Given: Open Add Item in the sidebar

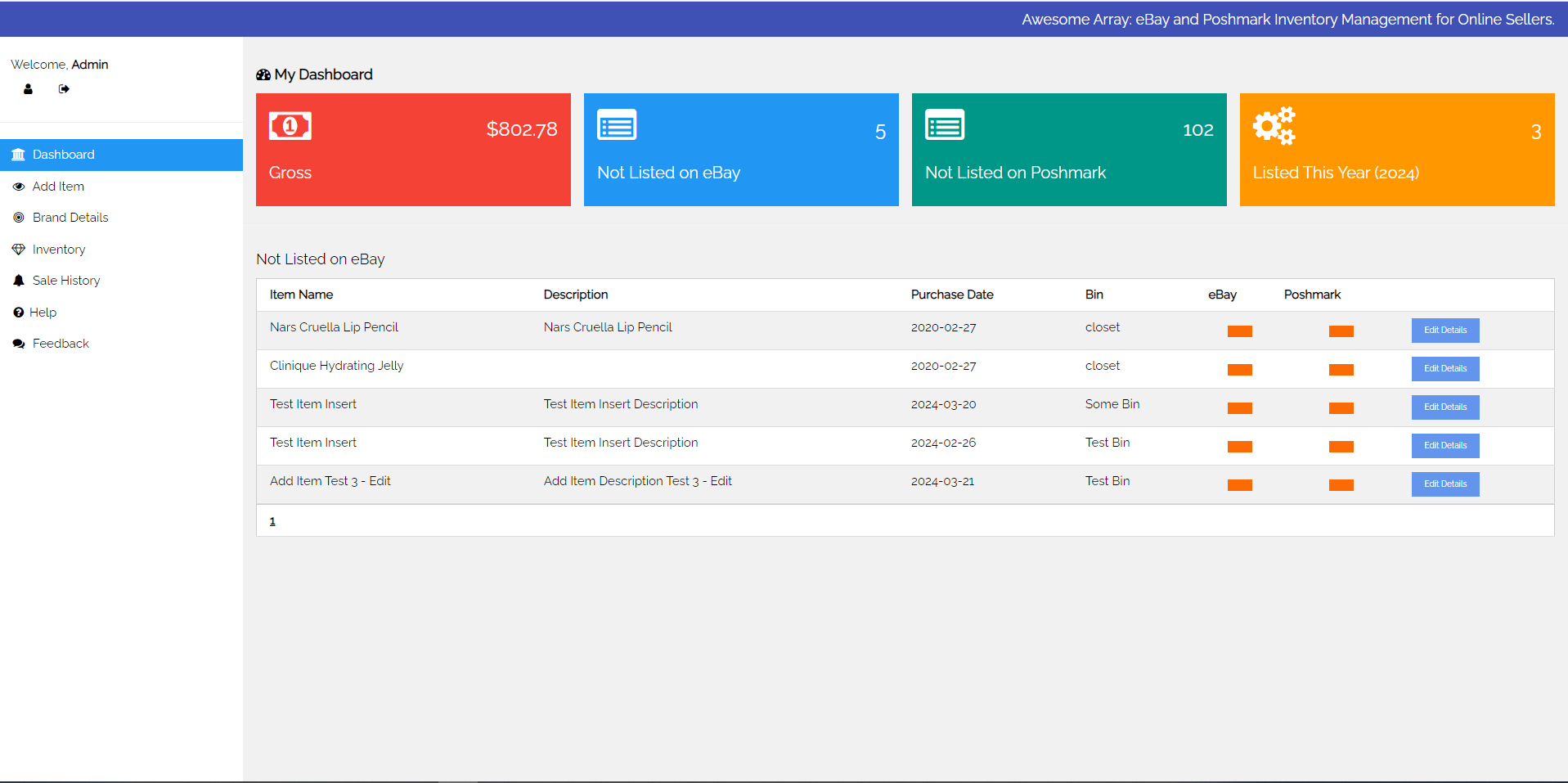Looking at the screenshot, I should point(121,187).
